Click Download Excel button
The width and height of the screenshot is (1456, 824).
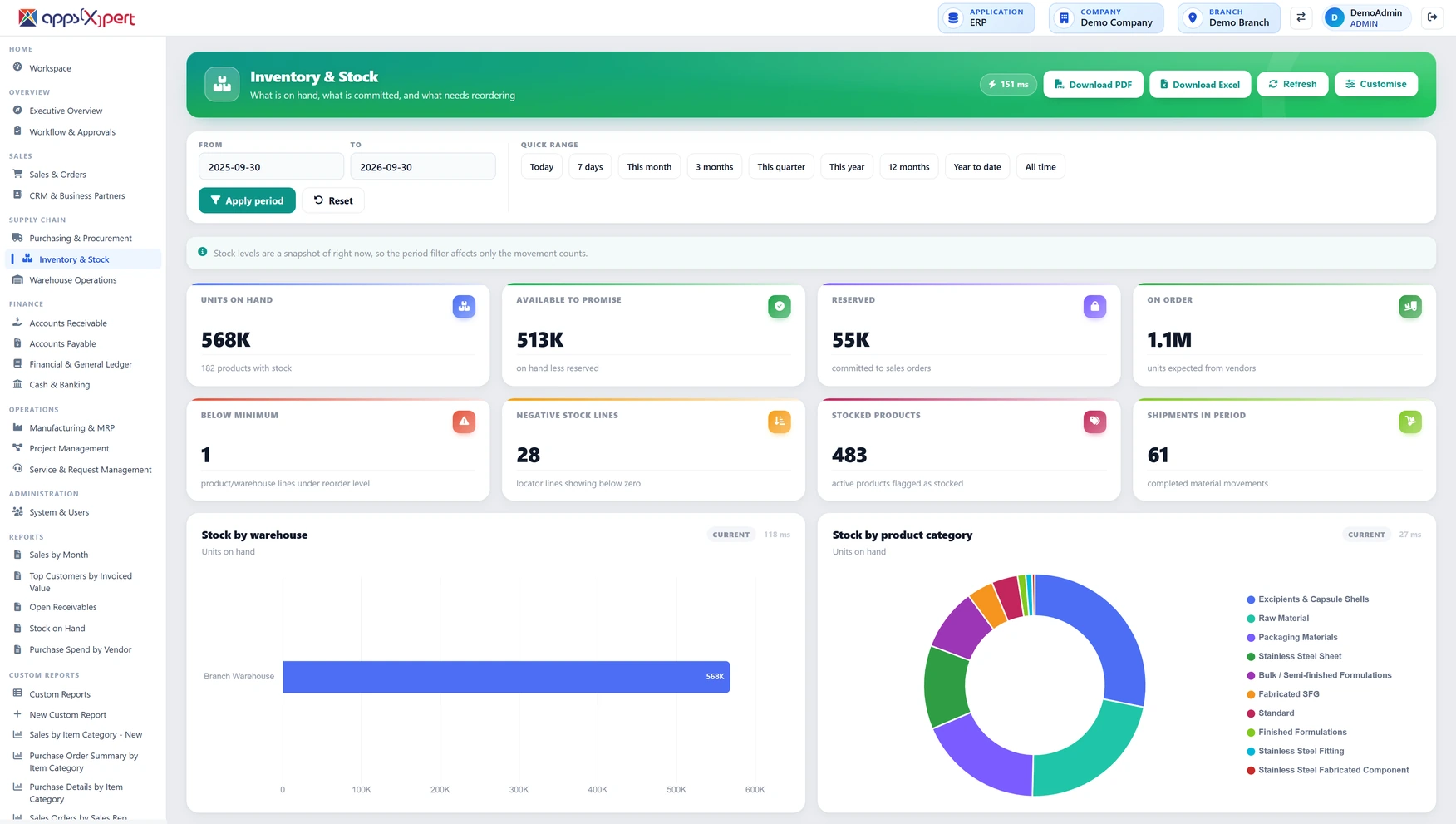click(1200, 85)
